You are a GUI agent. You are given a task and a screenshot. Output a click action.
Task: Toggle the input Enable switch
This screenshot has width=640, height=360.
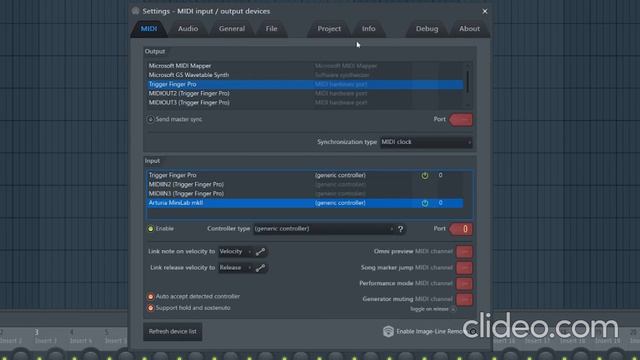[151, 229]
